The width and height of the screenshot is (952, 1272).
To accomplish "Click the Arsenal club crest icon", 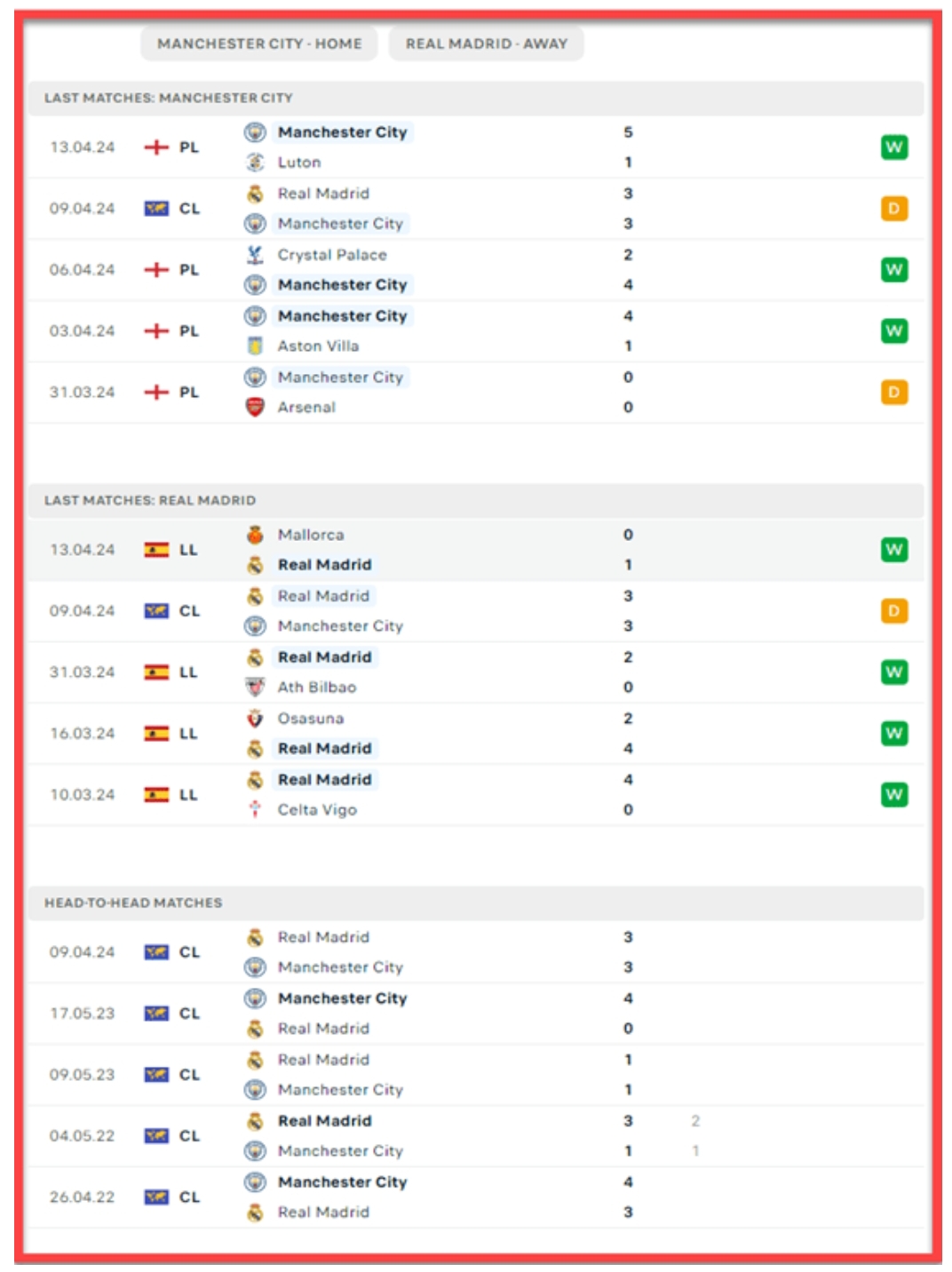I will click(255, 408).
